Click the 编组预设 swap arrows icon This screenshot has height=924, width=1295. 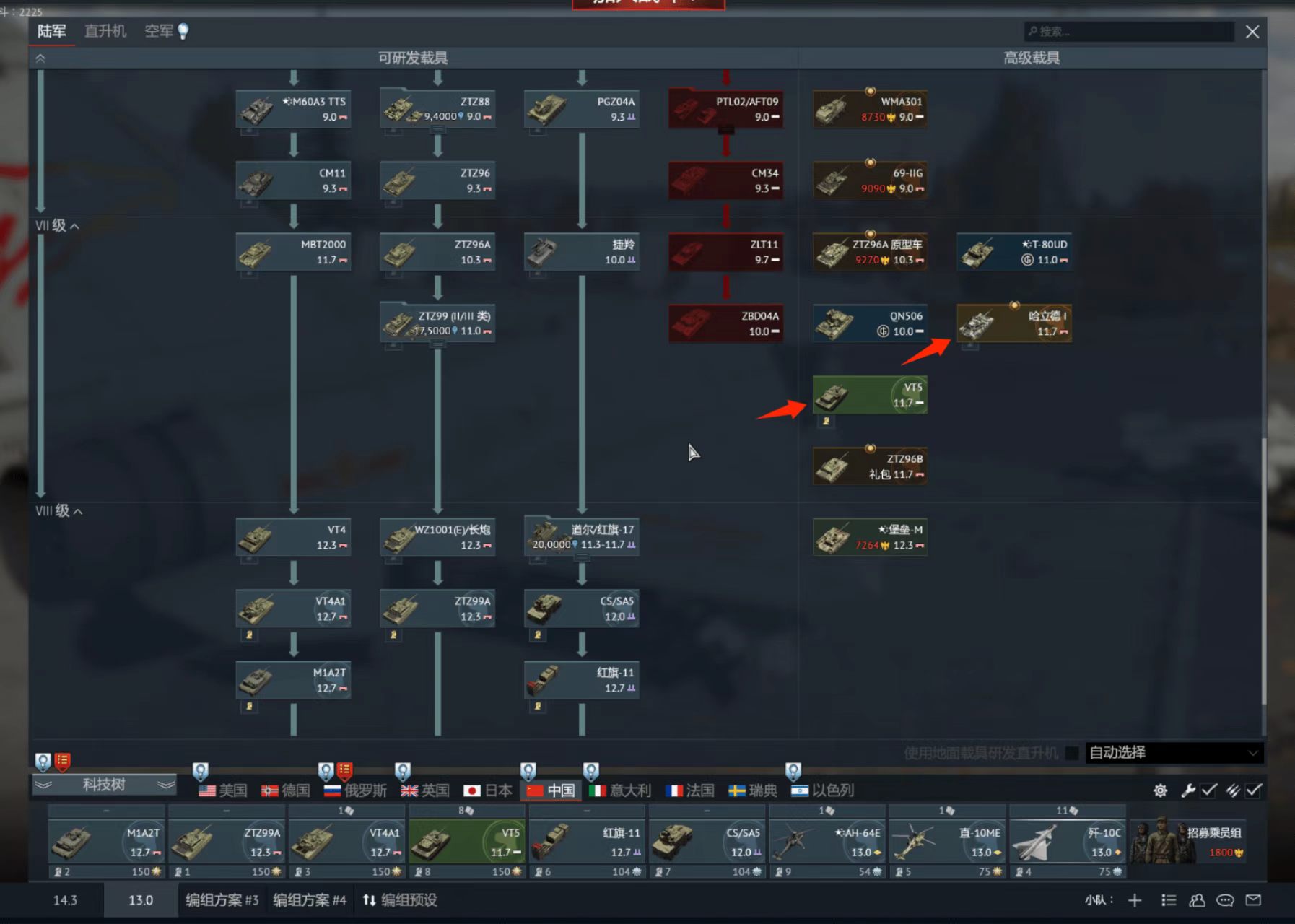click(x=369, y=900)
